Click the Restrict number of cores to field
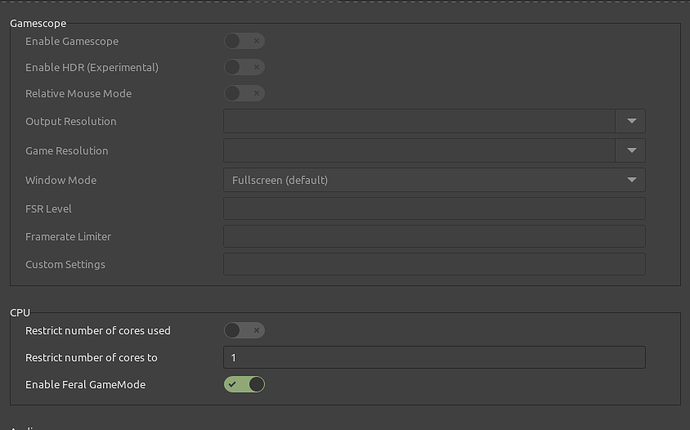The height and width of the screenshot is (430, 690). (x=433, y=357)
